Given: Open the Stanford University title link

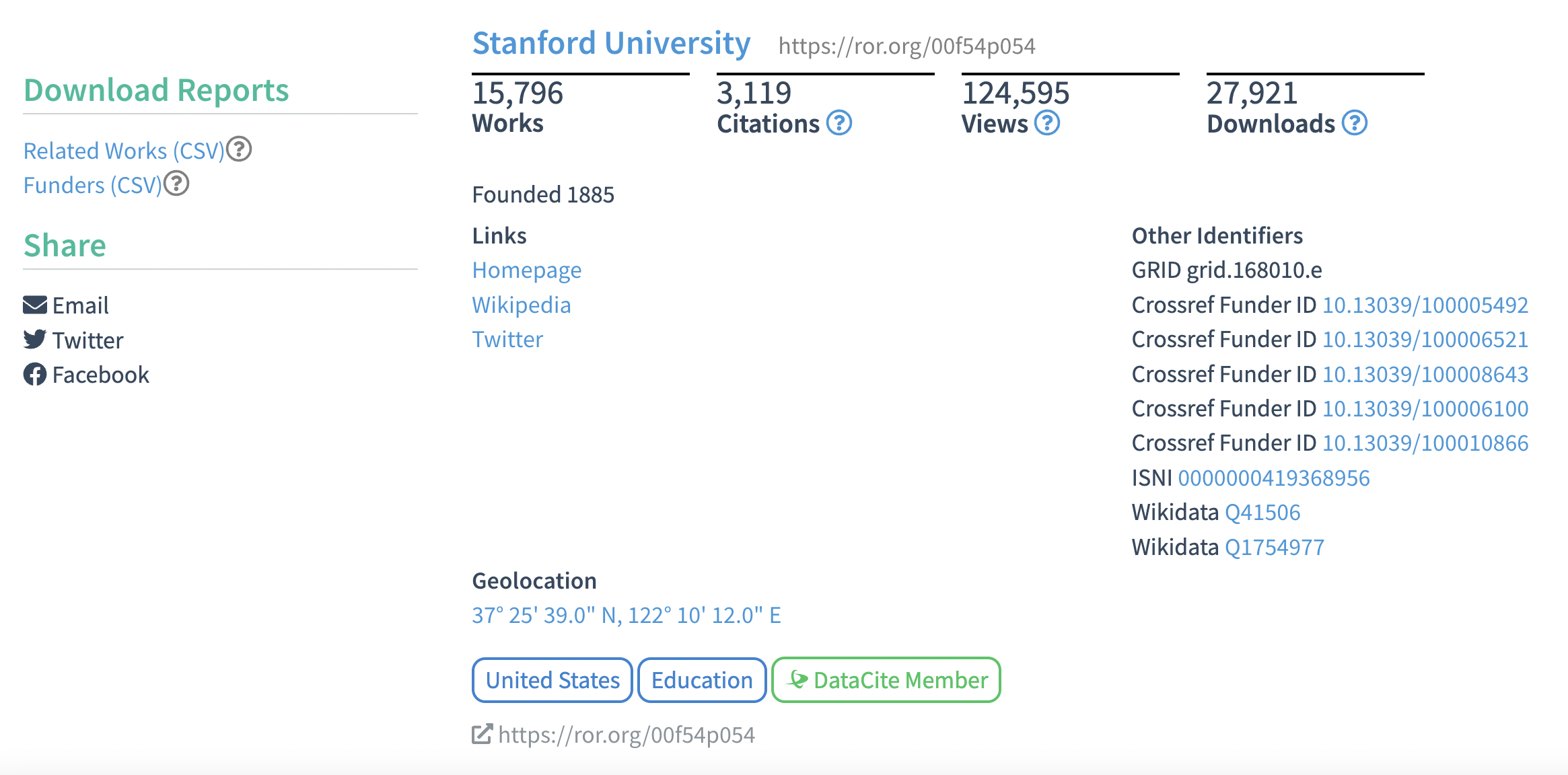Looking at the screenshot, I should pos(611,43).
